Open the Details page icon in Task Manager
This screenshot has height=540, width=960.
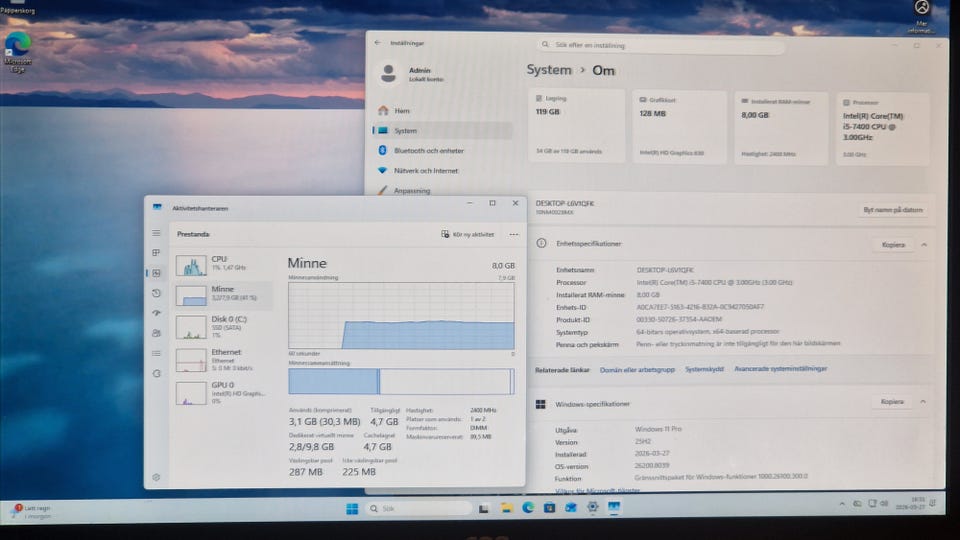[156, 353]
